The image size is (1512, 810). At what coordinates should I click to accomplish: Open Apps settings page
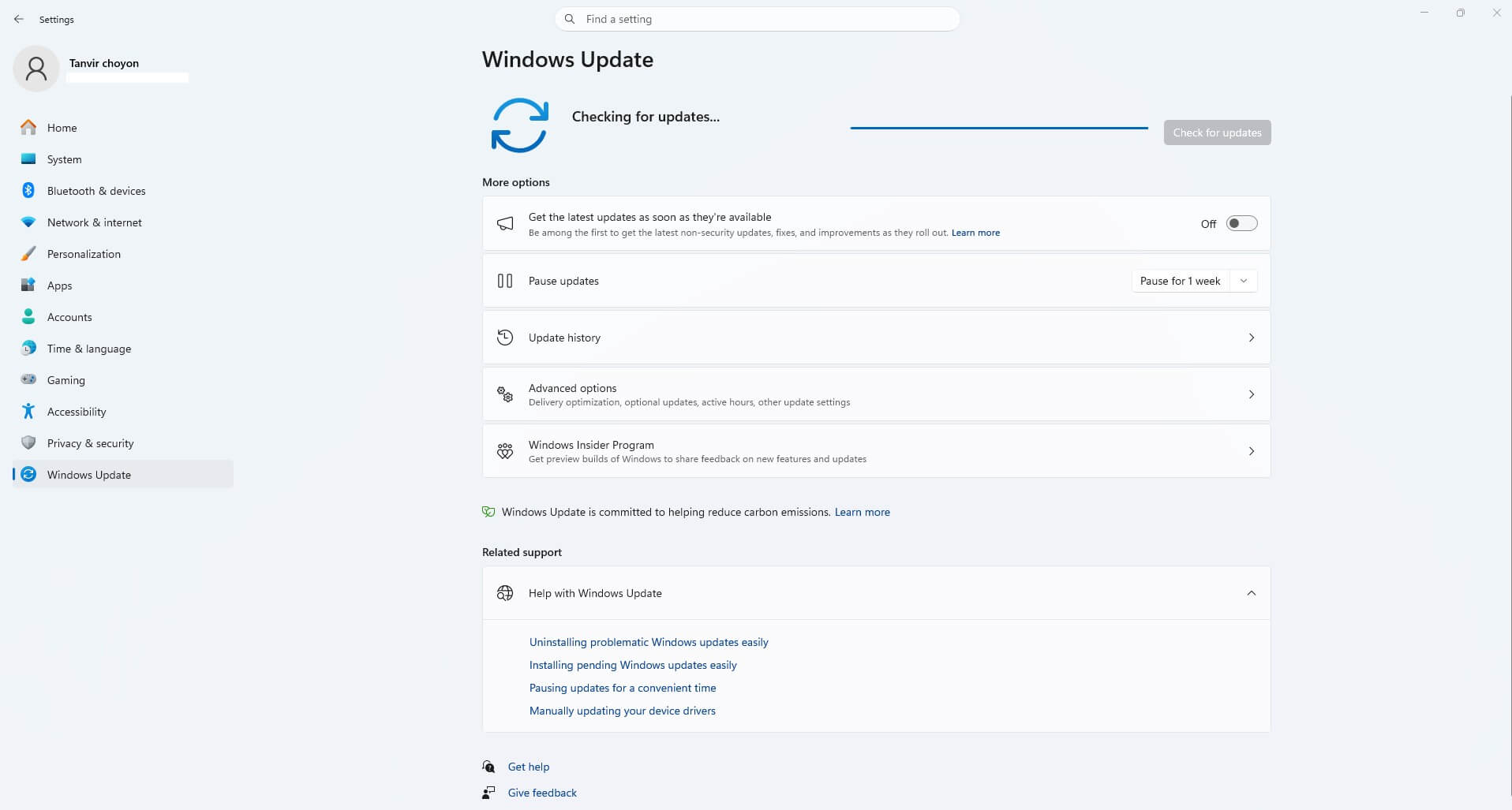point(123,285)
